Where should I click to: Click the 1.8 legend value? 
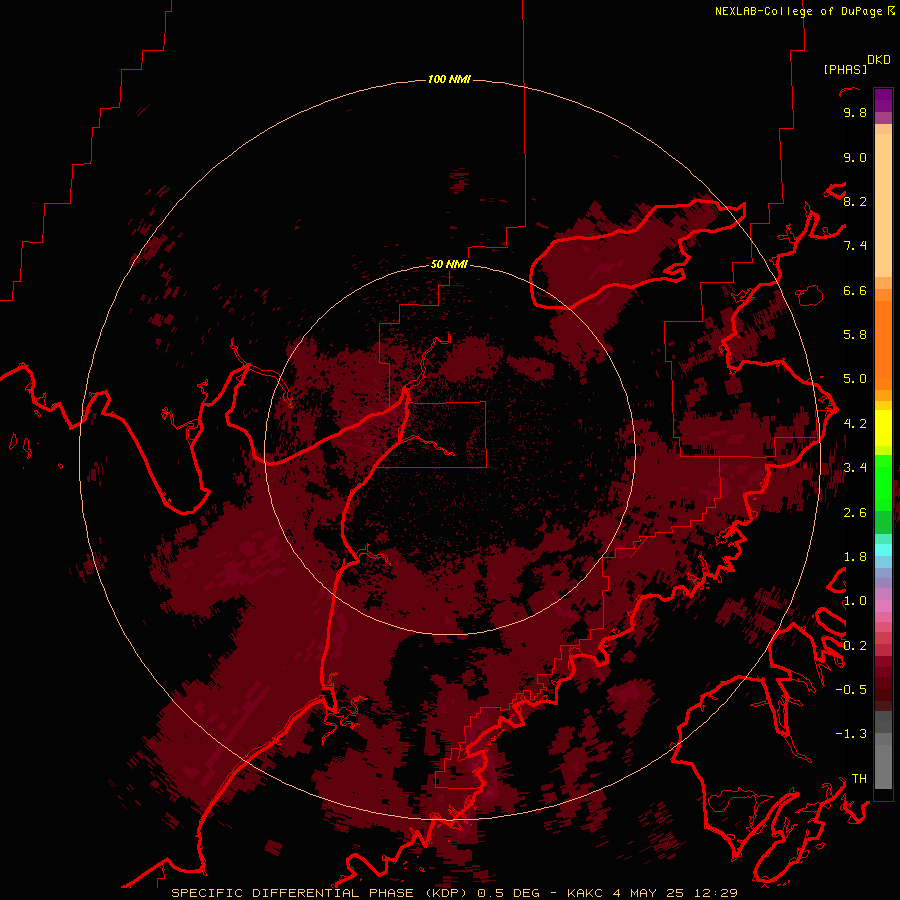[855, 557]
